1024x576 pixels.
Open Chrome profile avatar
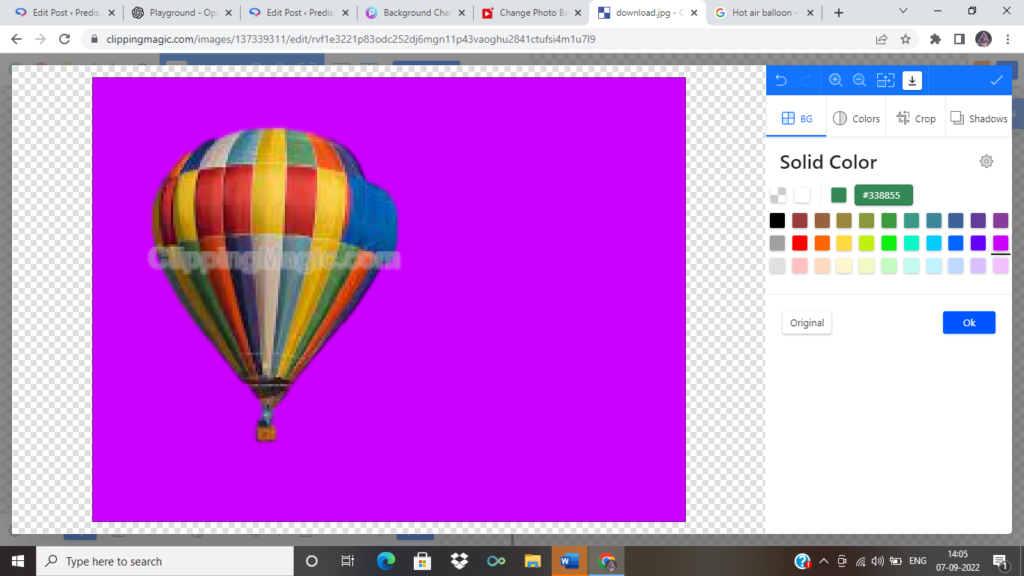pos(983,39)
